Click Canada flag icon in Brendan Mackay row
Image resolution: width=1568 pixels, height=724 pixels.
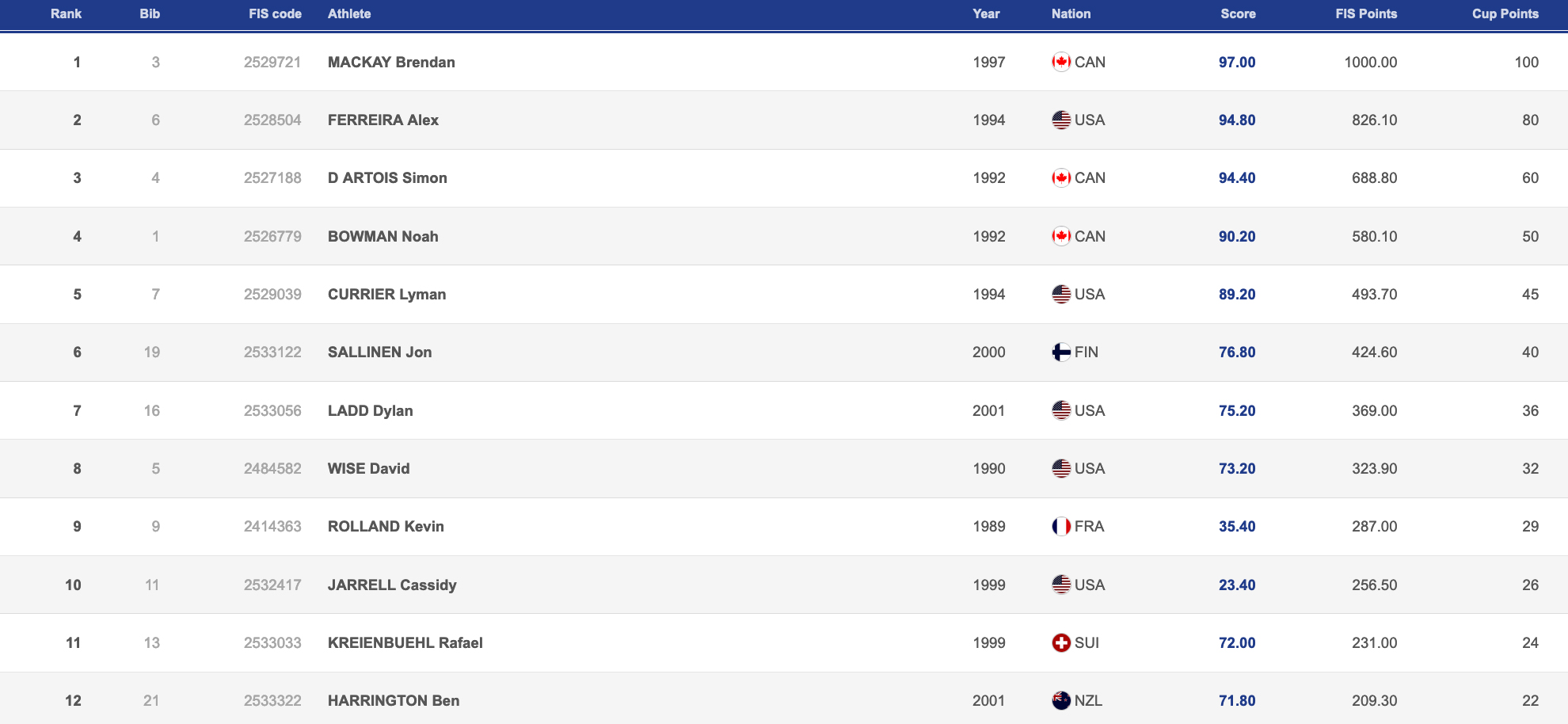(1060, 62)
